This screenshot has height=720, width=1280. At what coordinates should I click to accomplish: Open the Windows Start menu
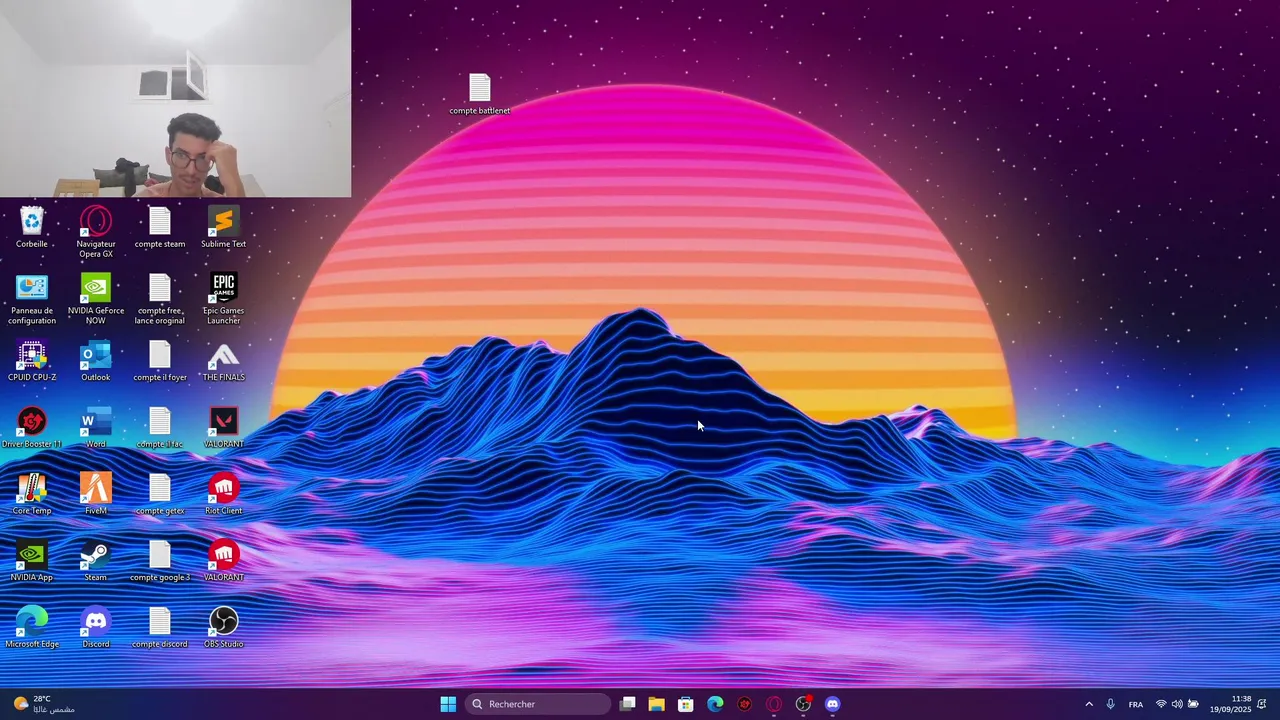click(448, 704)
